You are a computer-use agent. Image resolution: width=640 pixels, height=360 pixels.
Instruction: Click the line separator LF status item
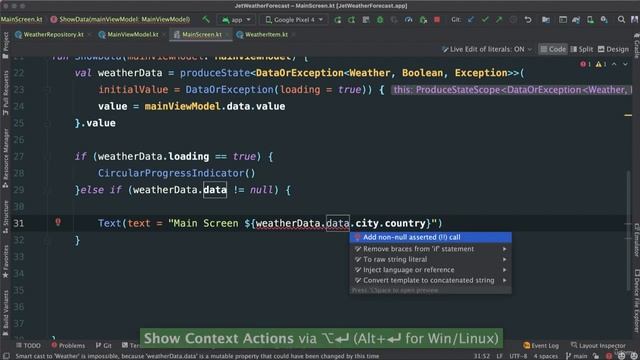click(x=499, y=356)
